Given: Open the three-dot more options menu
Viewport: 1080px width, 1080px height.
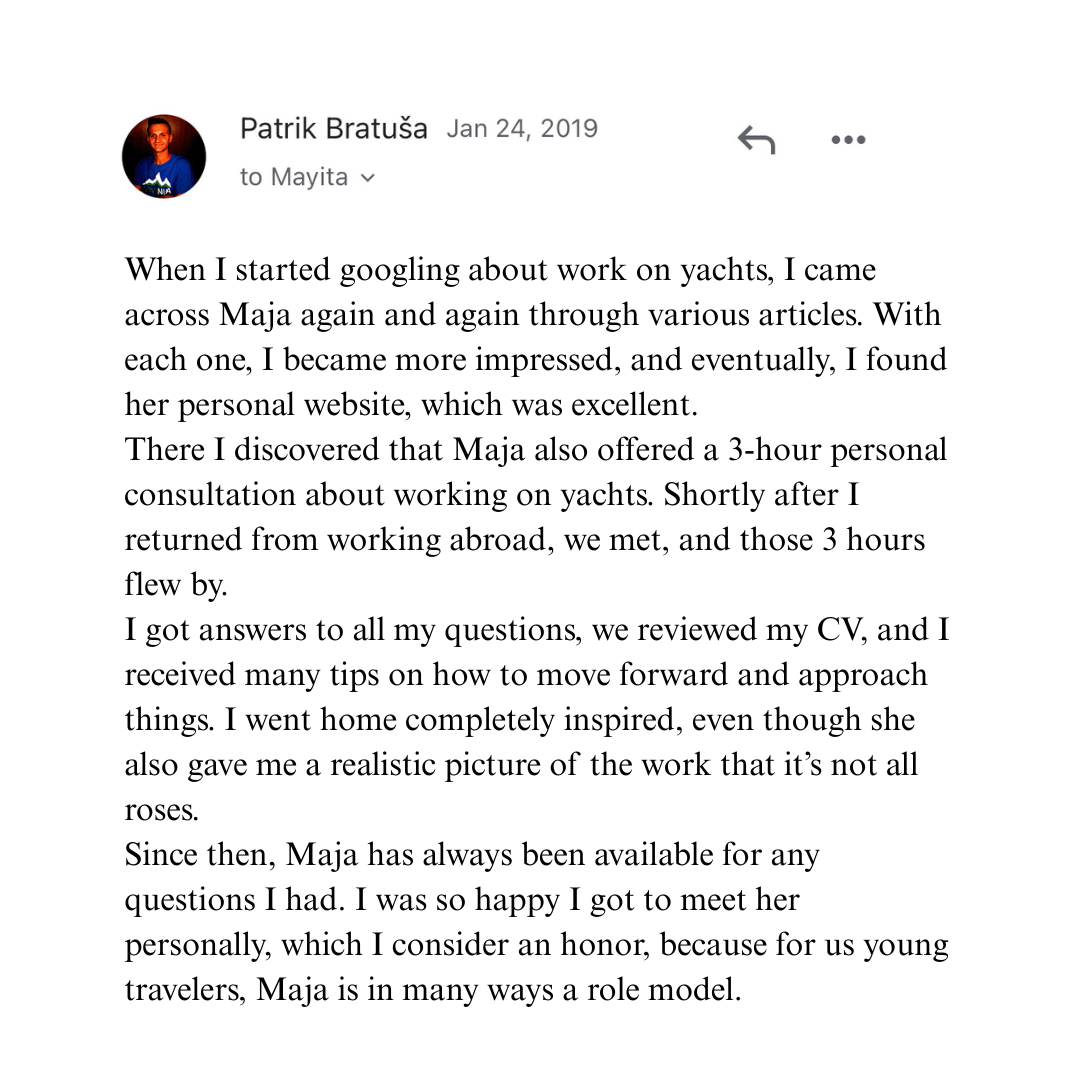Looking at the screenshot, I should point(848,140).
